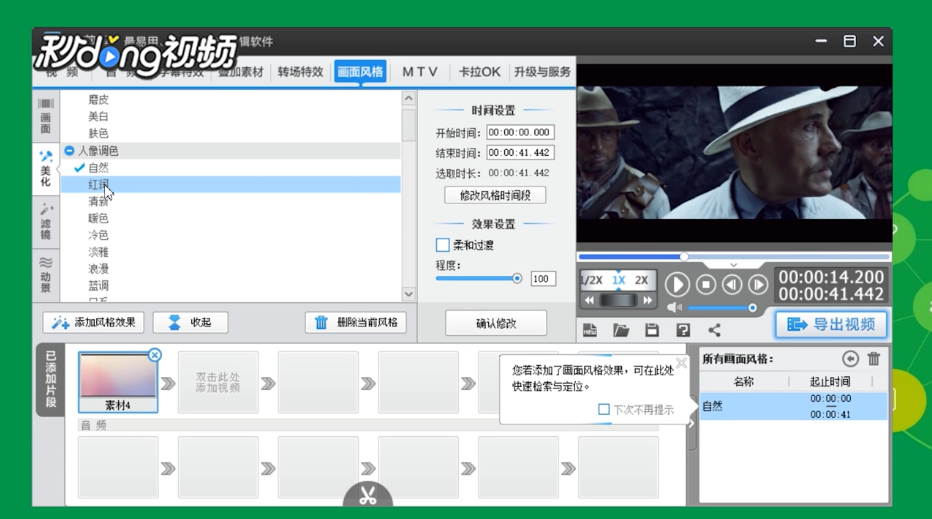Open the 升级与服务 tab

(x=541, y=72)
